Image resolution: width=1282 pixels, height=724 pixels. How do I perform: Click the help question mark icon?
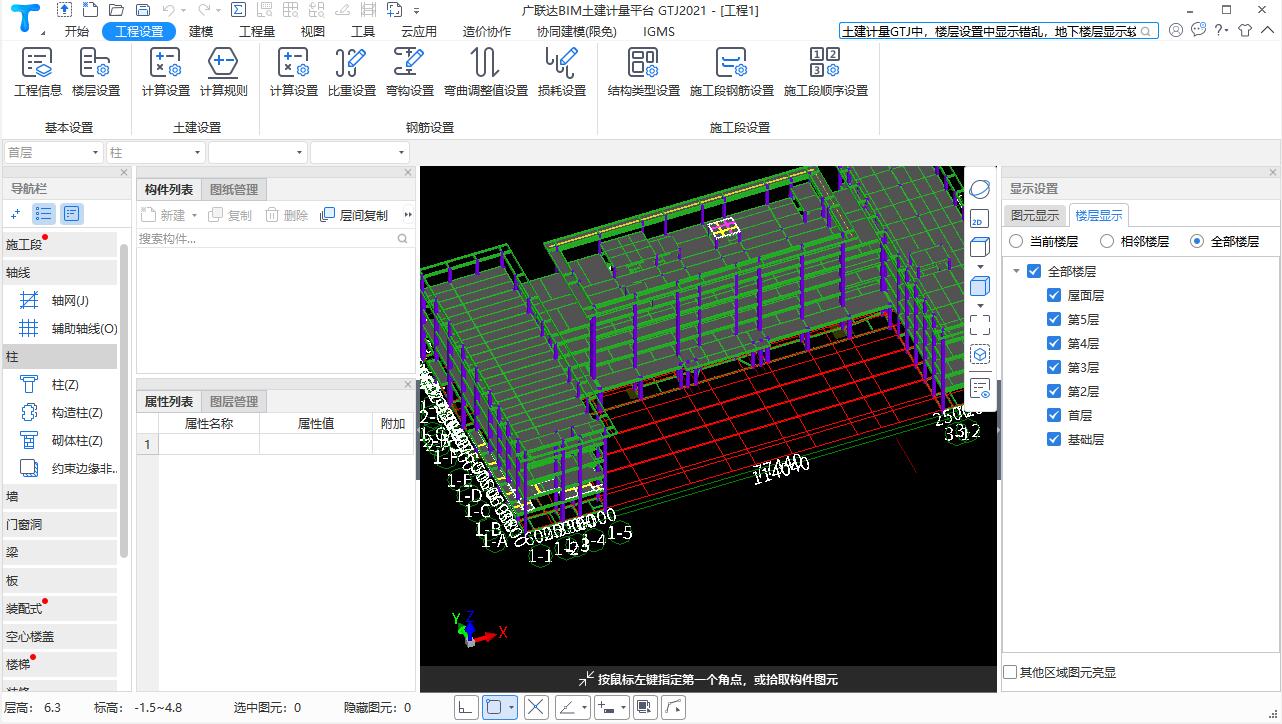[x=1220, y=30]
